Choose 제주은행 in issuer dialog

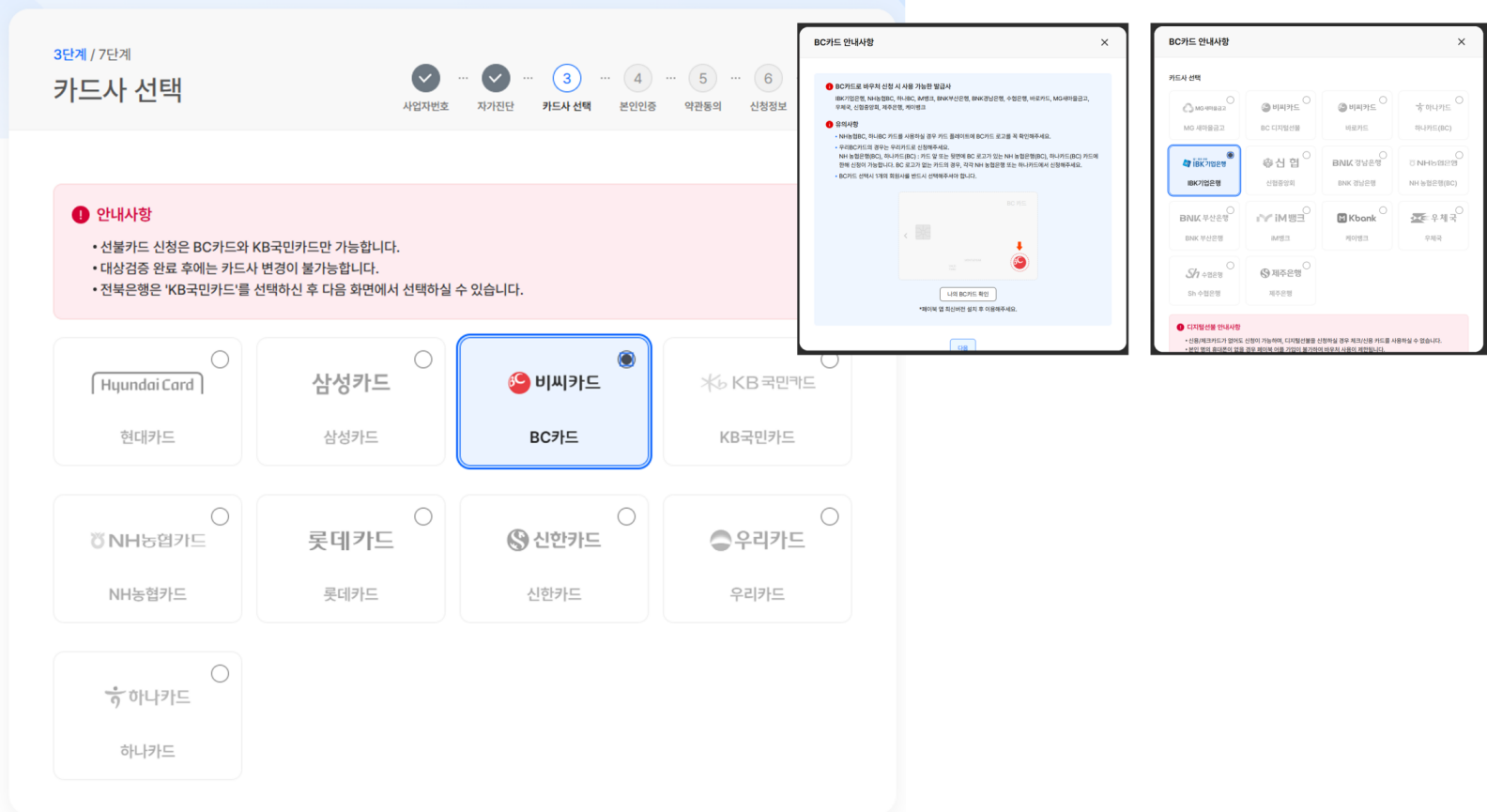tap(1280, 281)
